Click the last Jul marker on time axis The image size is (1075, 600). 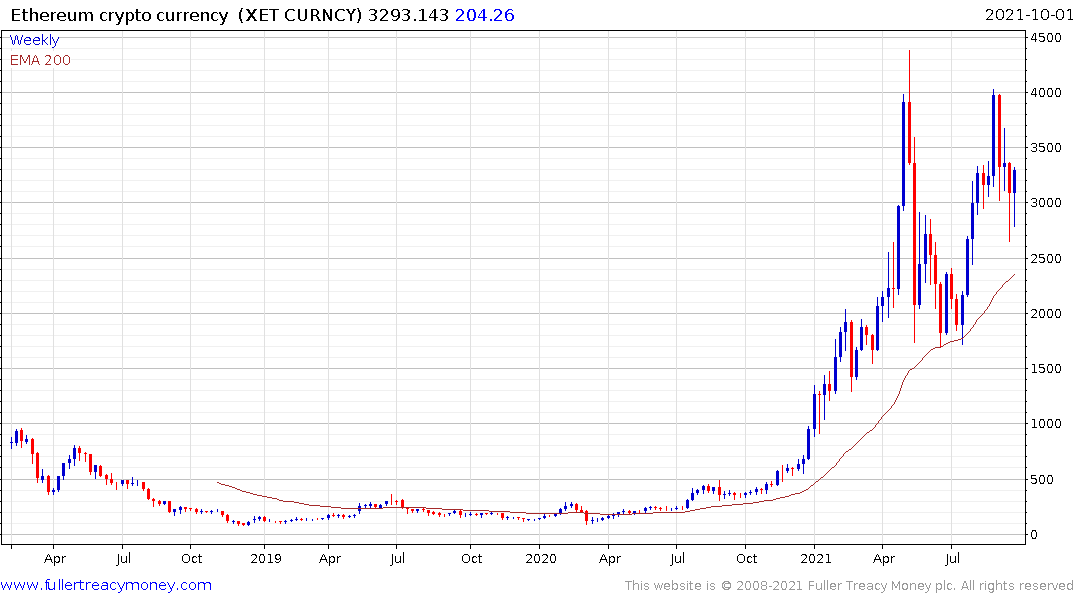pyautogui.click(x=952, y=558)
